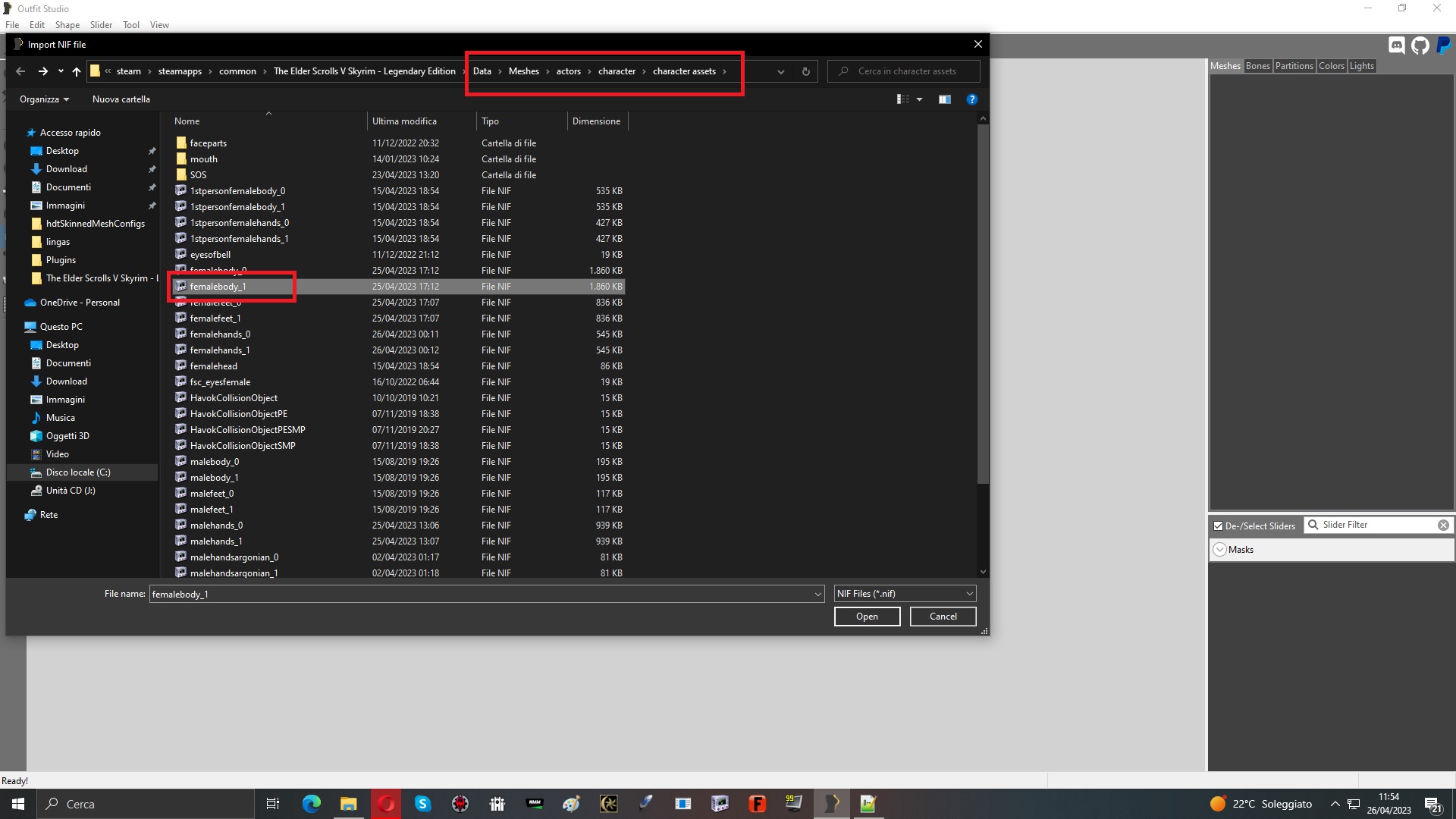This screenshot has height=819, width=1456.
Task: Focus the File name text field
Action: pos(480,594)
